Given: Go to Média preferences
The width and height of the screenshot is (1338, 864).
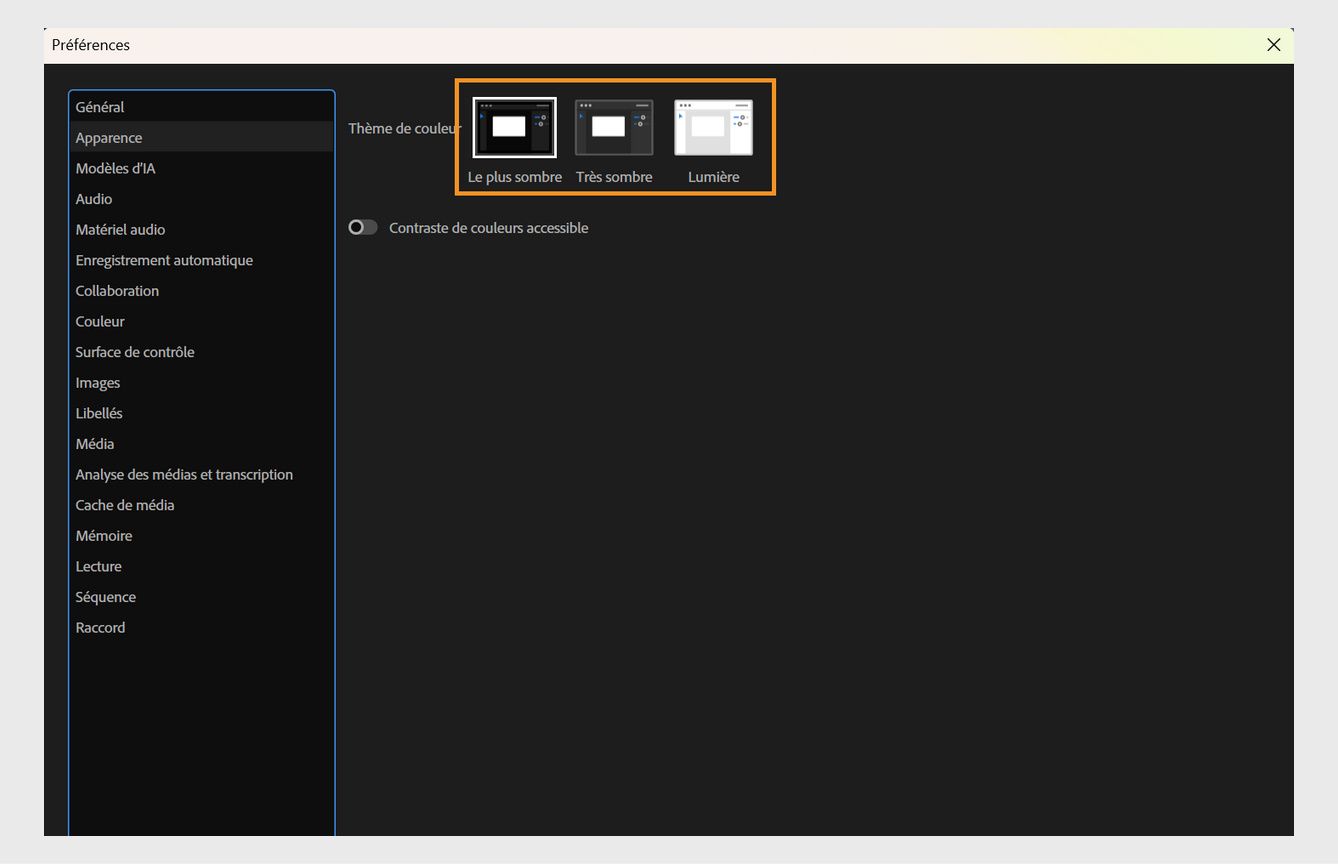Looking at the screenshot, I should pos(201,444).
